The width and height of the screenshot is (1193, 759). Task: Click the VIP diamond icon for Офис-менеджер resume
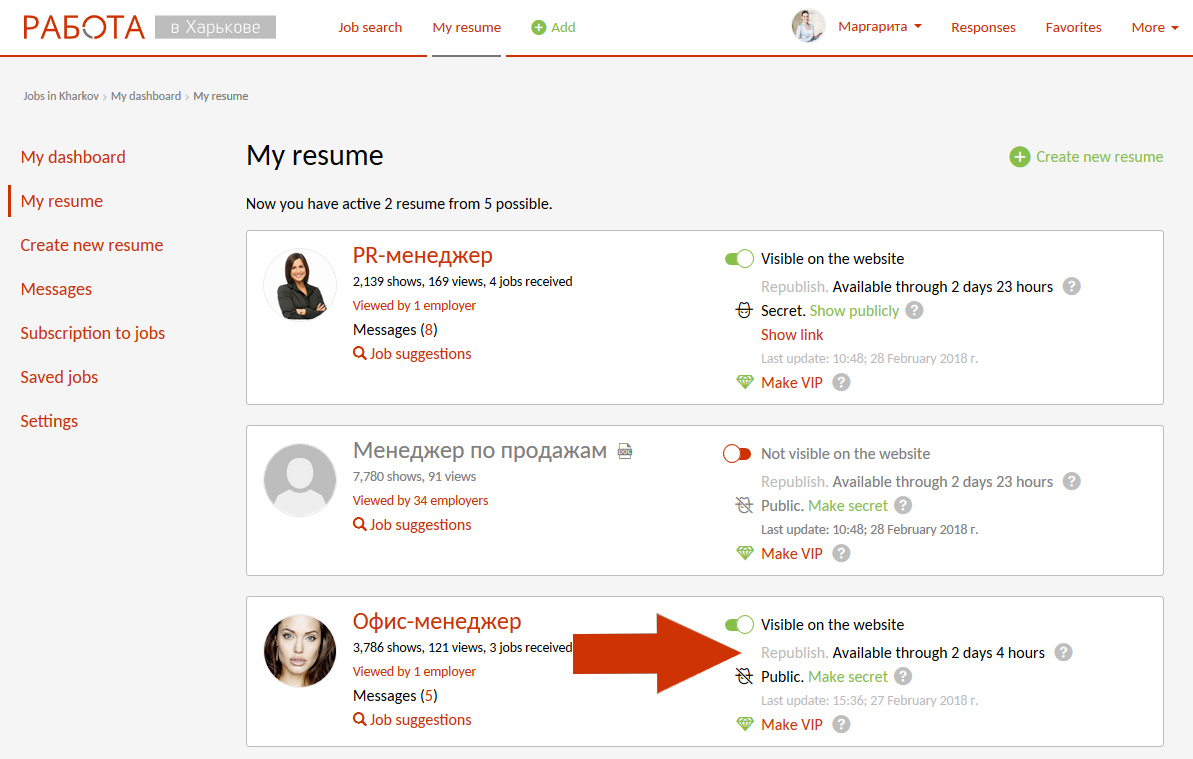[x=744, y=724]
